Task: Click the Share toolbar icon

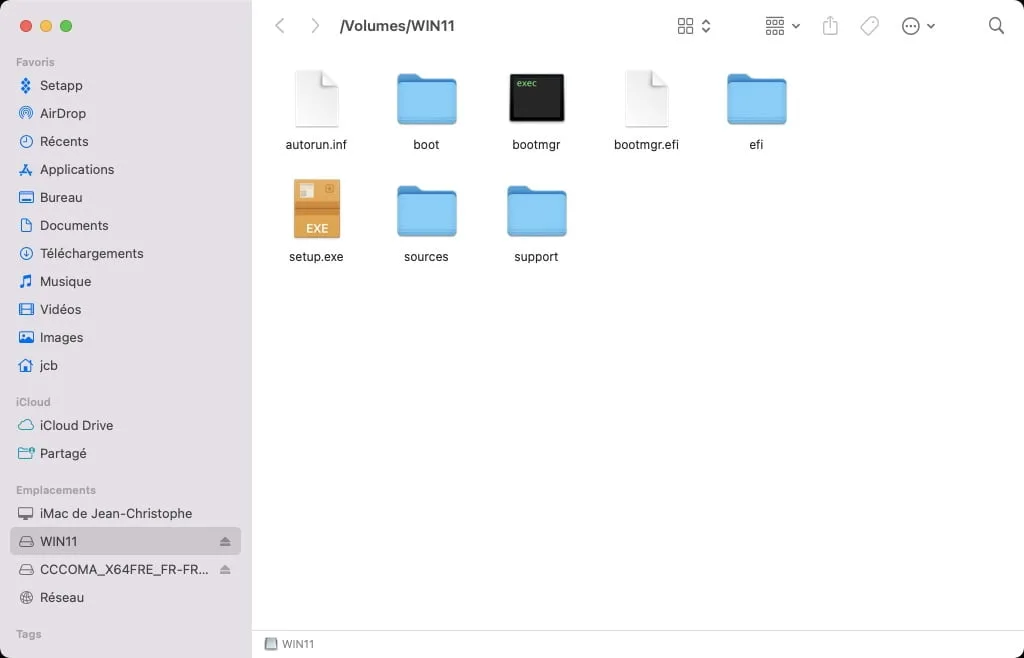Action: click(830, 26)
